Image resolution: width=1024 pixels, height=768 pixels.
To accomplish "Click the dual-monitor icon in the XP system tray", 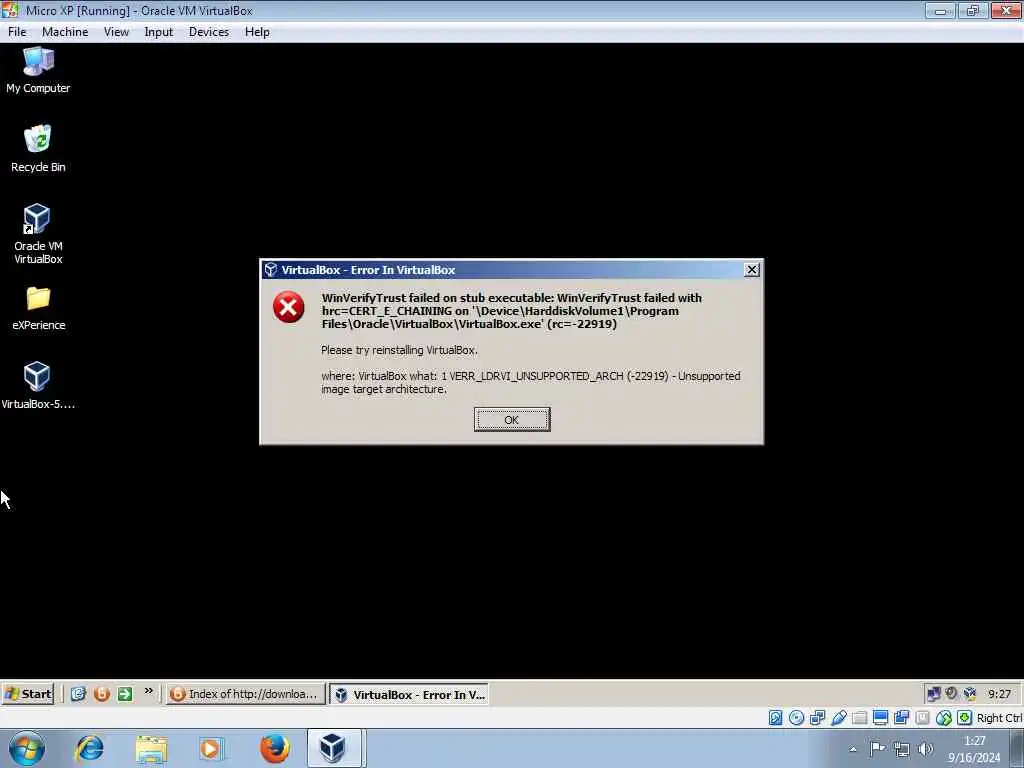I will click(x=933, y=694).
